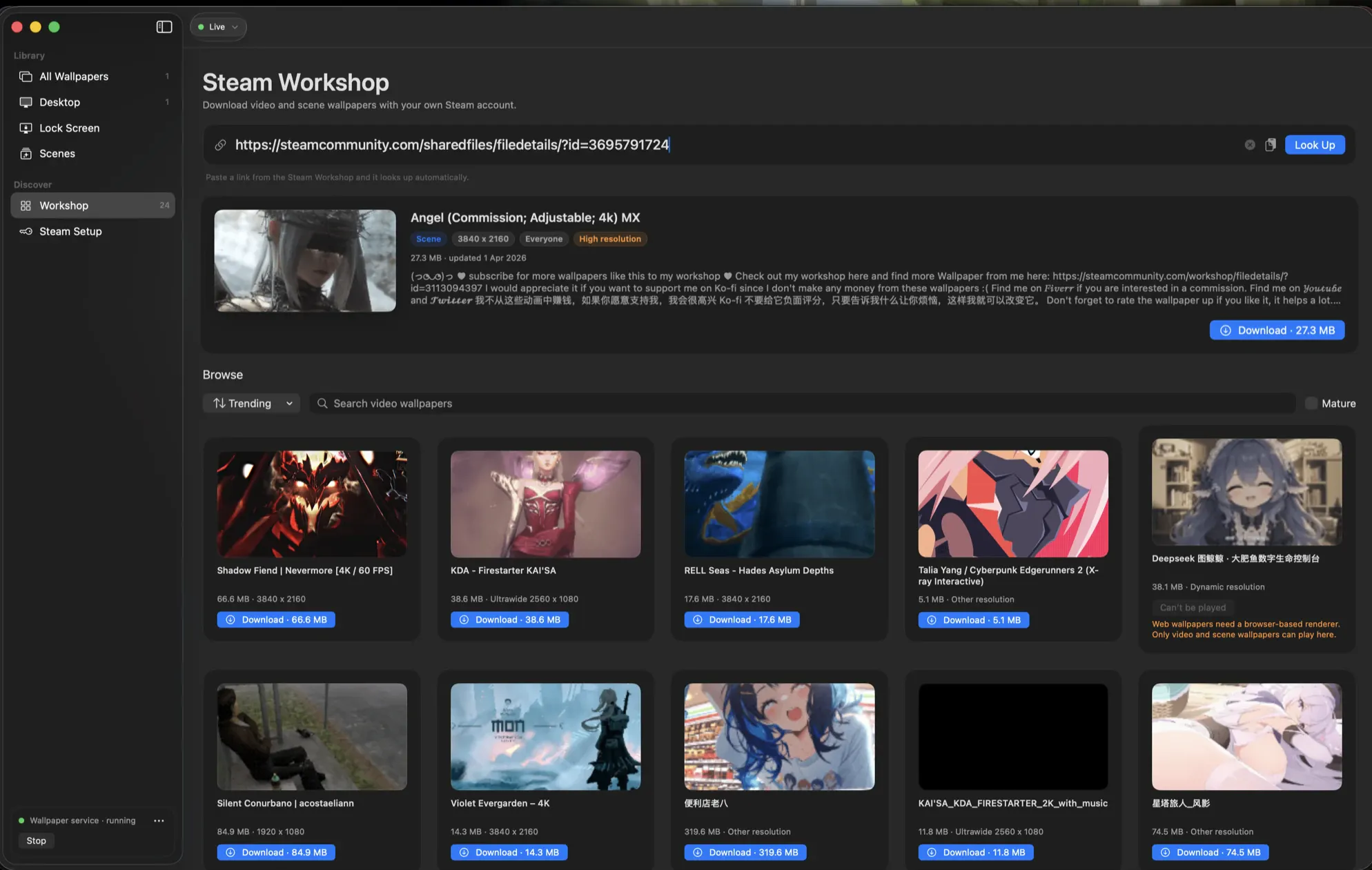Toggle the sidebar panel icon
Screen dimensions: 1372x870
[164, 27]
